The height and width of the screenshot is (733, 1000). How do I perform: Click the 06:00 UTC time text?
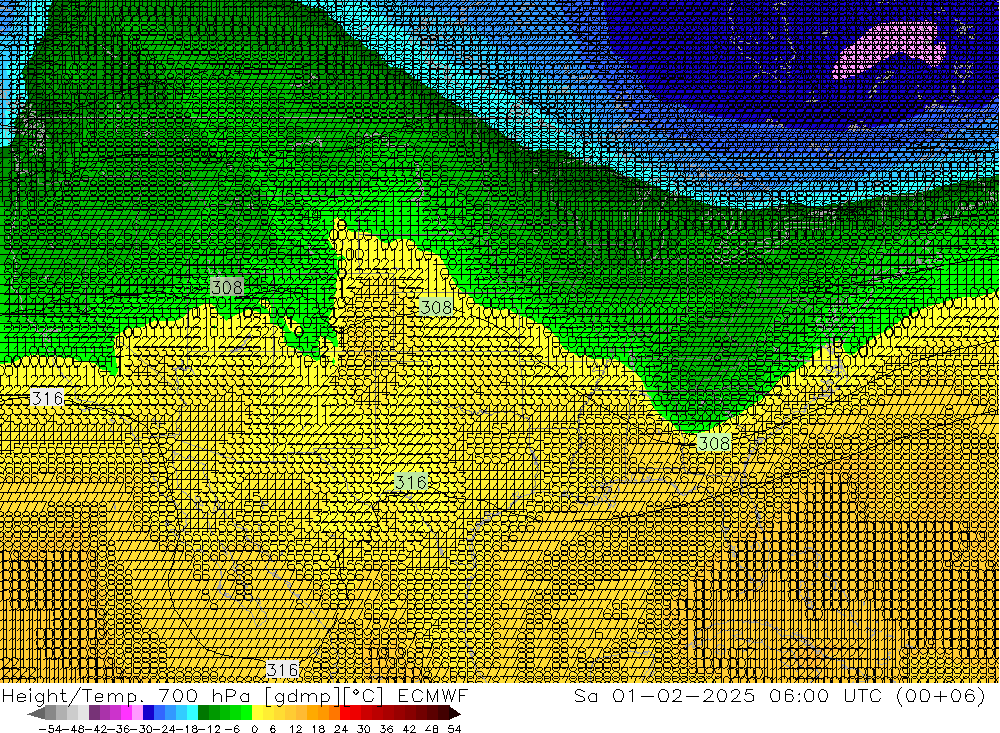click(x=827, y=695)
